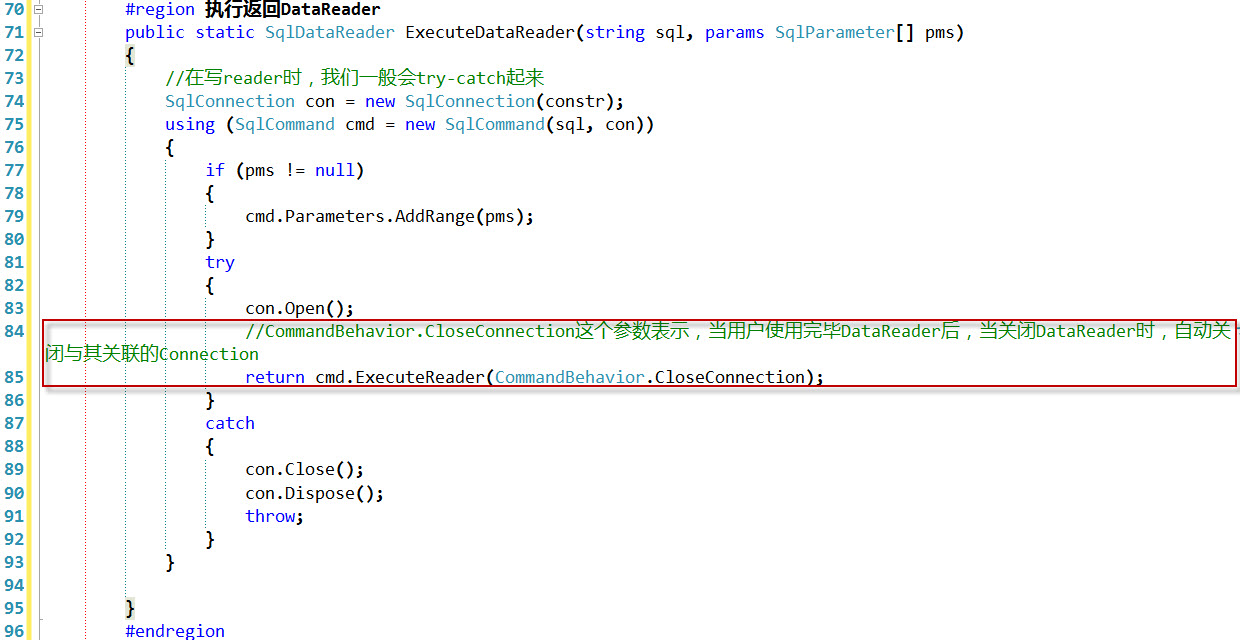The width and height of the screenshot is (1240, 643).
Task: Click the "ExecuteDataReader" method name
Action: 490,33
